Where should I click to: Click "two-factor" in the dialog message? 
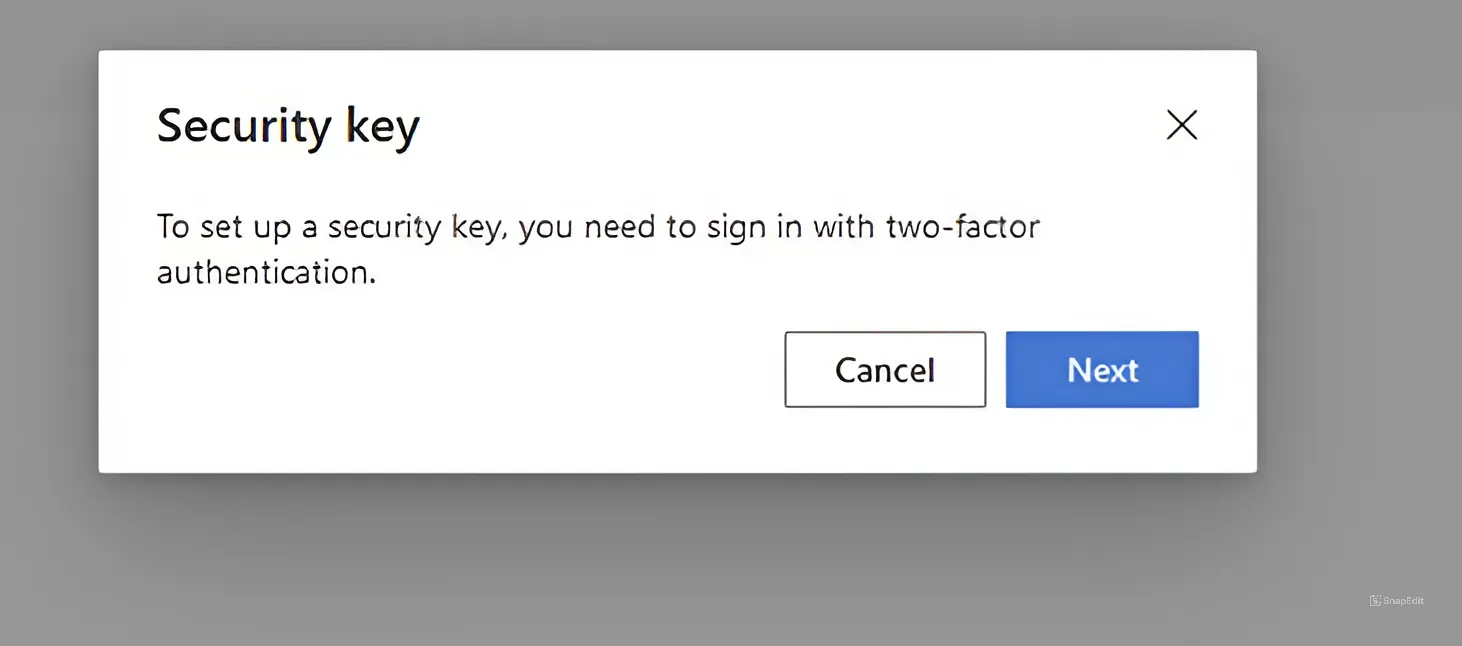pyautogui.click(x=963, y=227)
